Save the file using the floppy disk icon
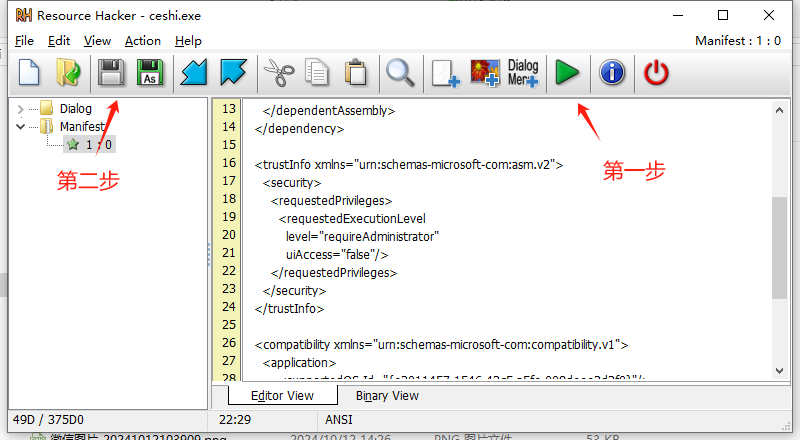 [110, 73]
